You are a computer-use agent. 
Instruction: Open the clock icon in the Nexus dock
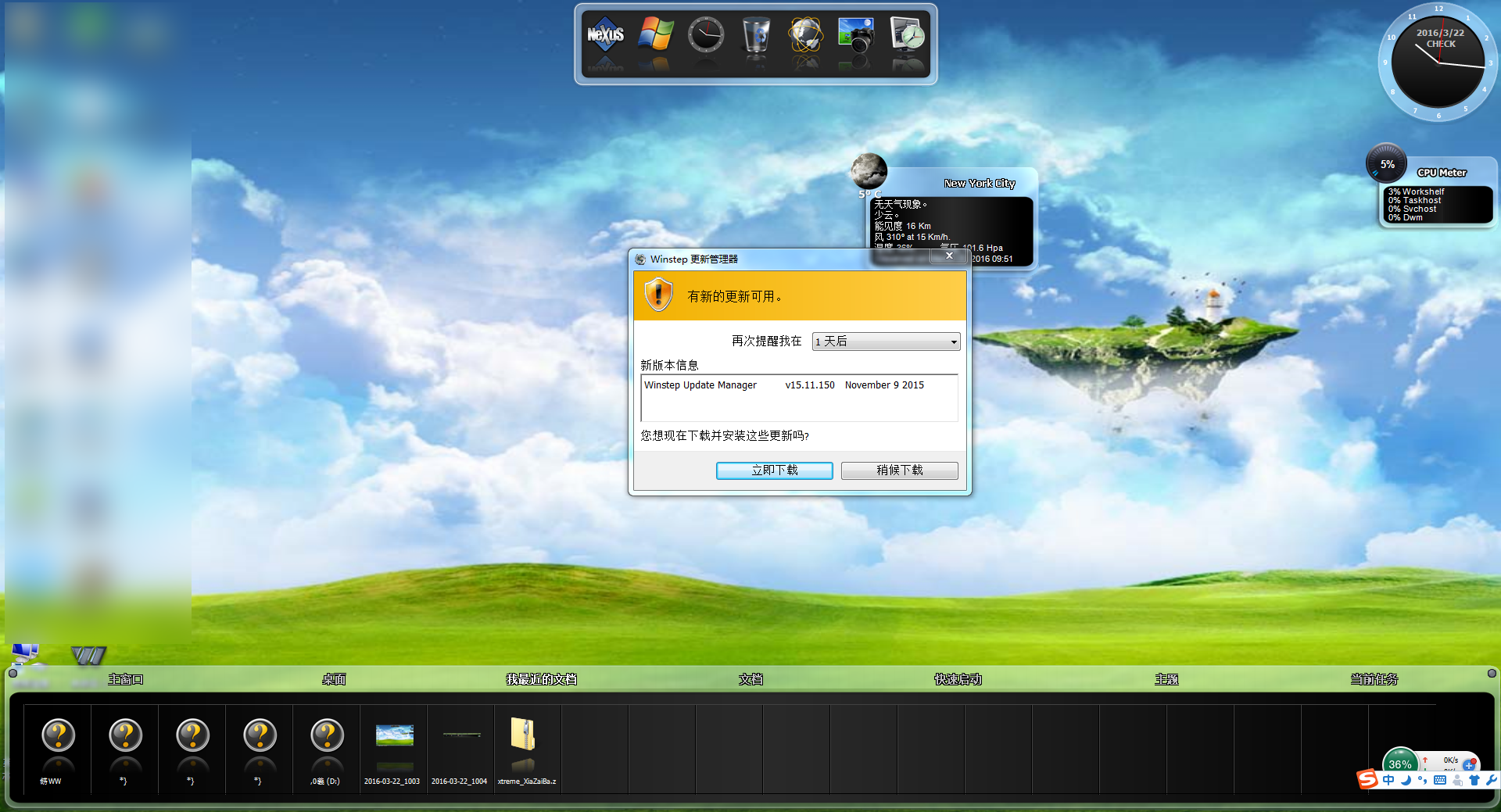[706, 35]
